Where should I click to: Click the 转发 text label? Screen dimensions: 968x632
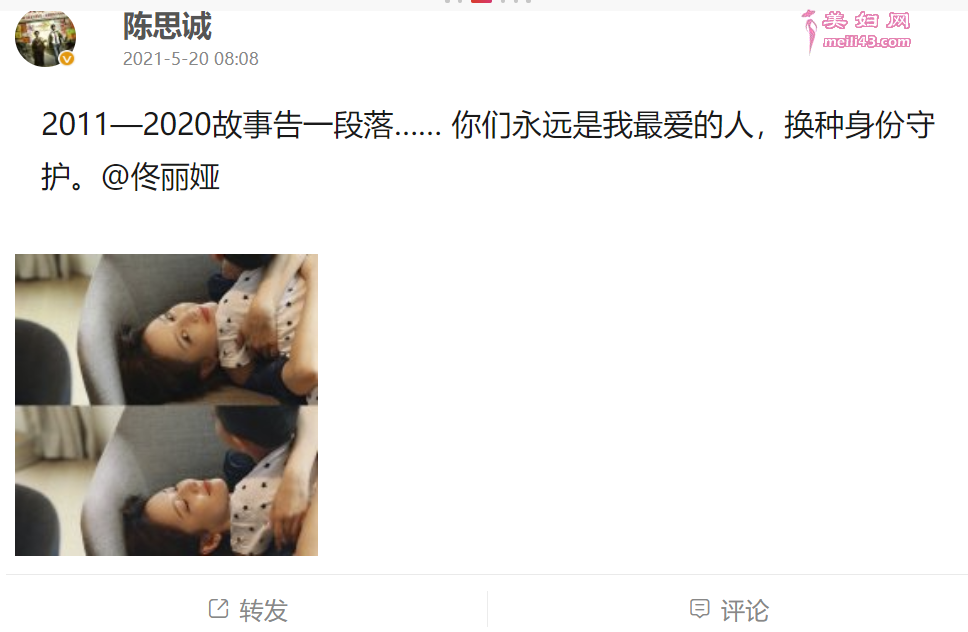click(264, 610)
